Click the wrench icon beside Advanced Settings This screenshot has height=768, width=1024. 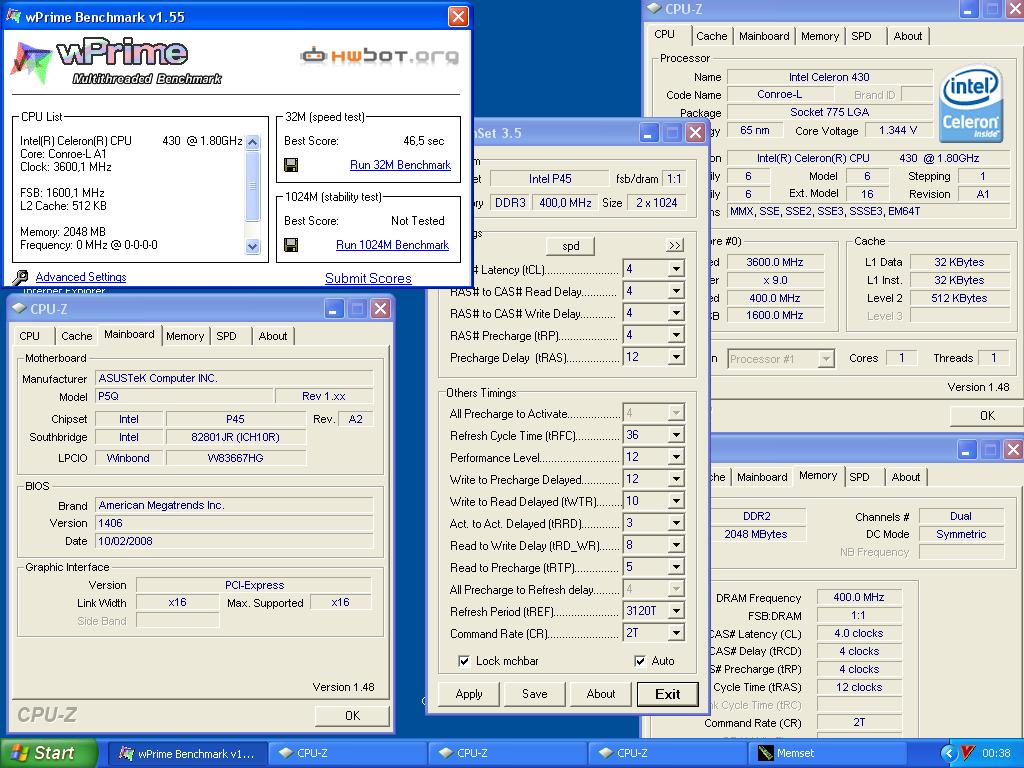pos(21,277)
